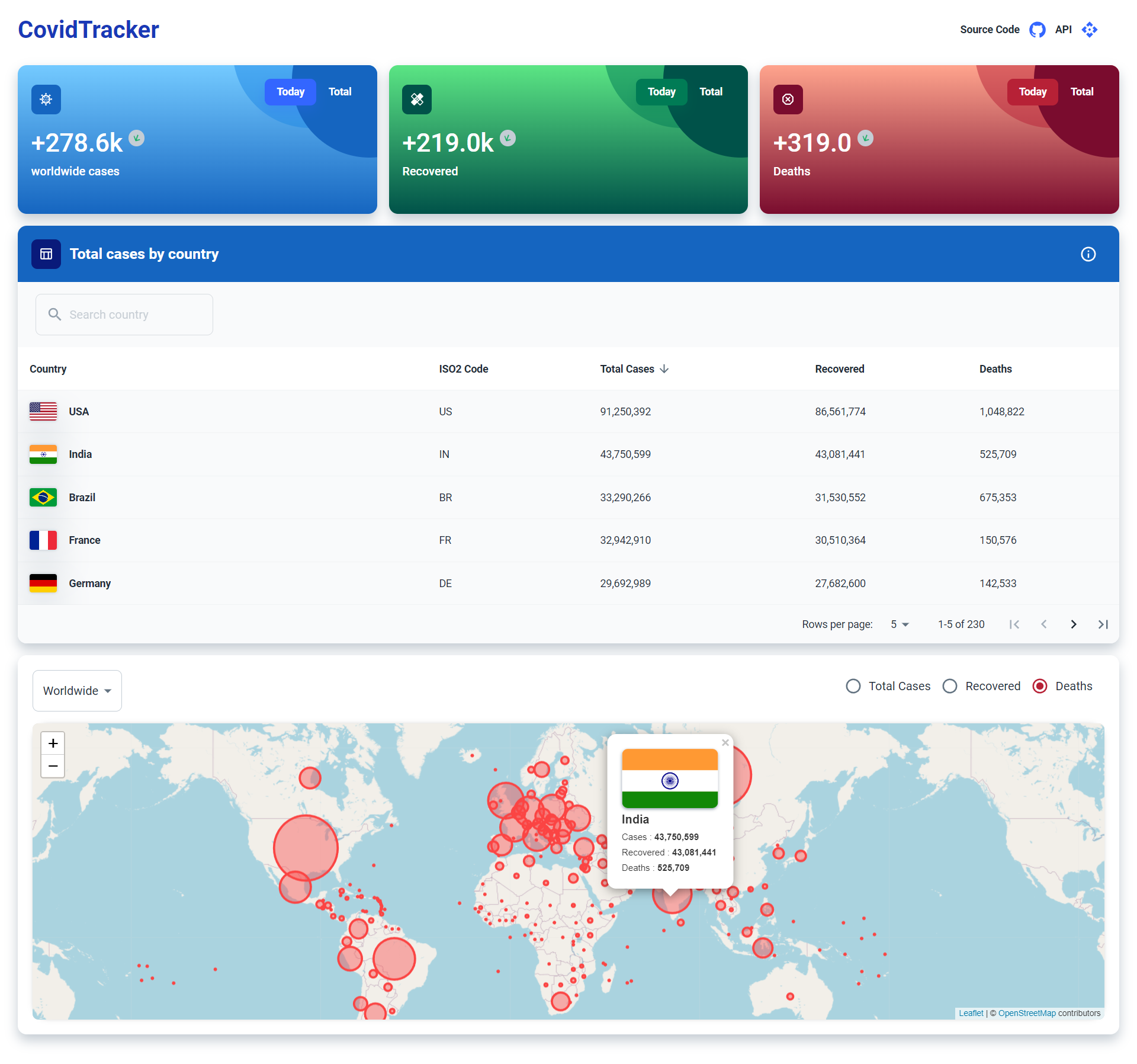Click the Brazil flag icon

(43, 498)
